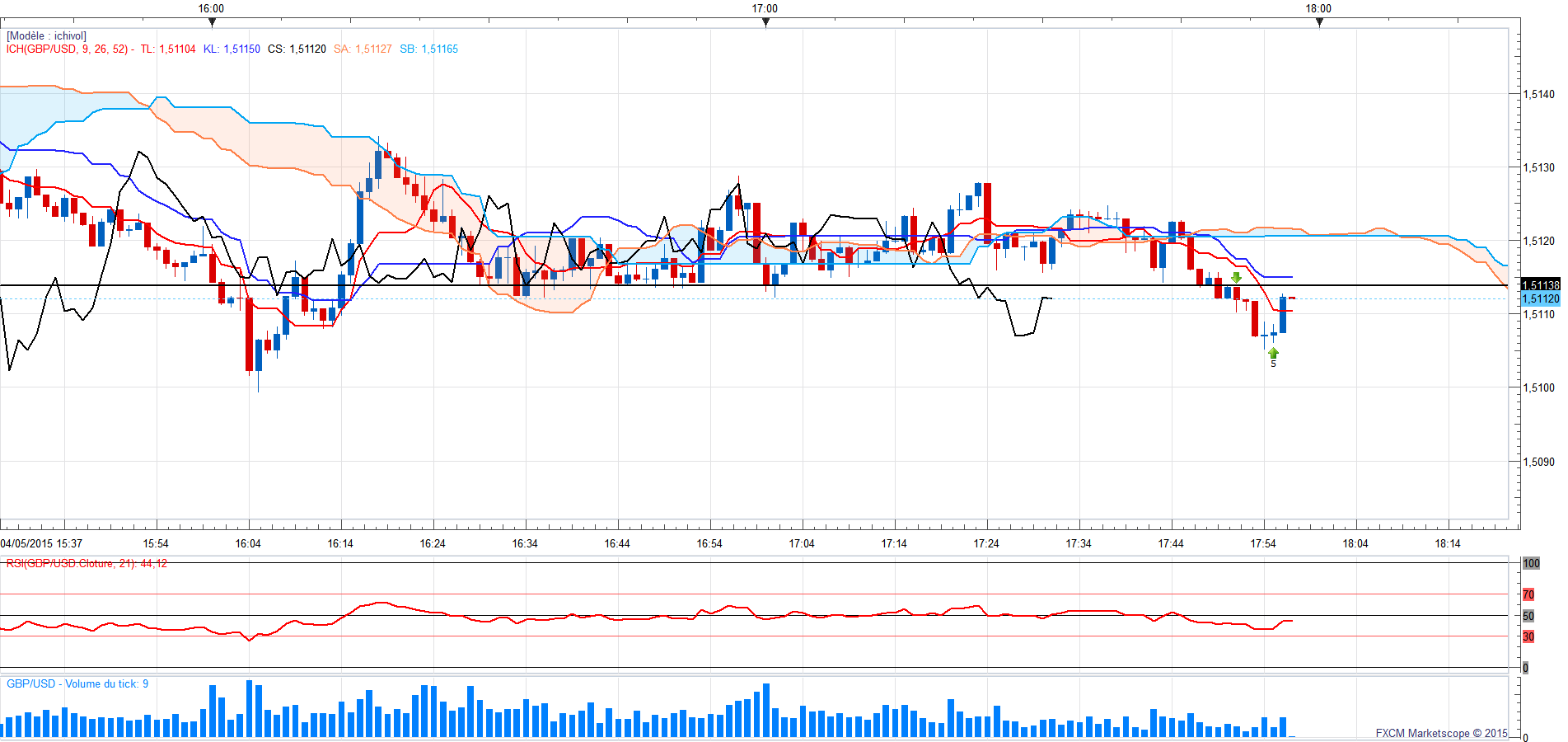Click the blue 1,51120 current price label

(x=1540, y=298)
